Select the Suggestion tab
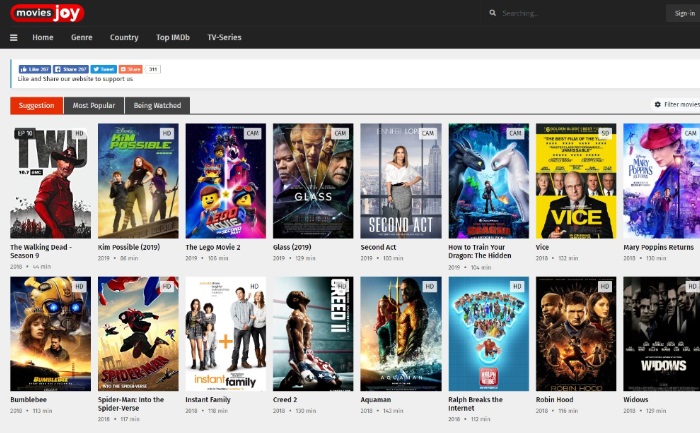 coord(37,105)
